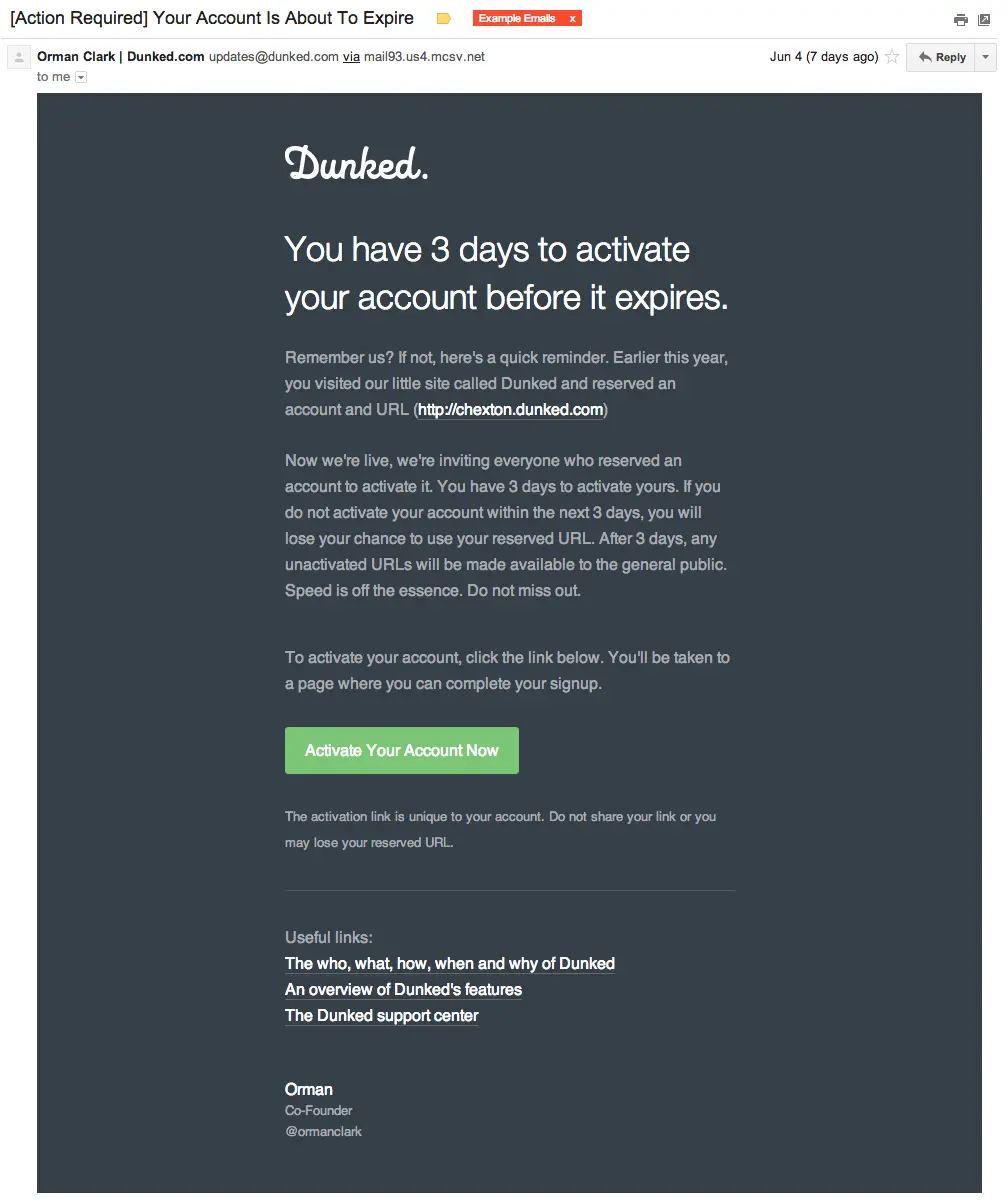Click the Example Emails label tag

coord(517,19)
